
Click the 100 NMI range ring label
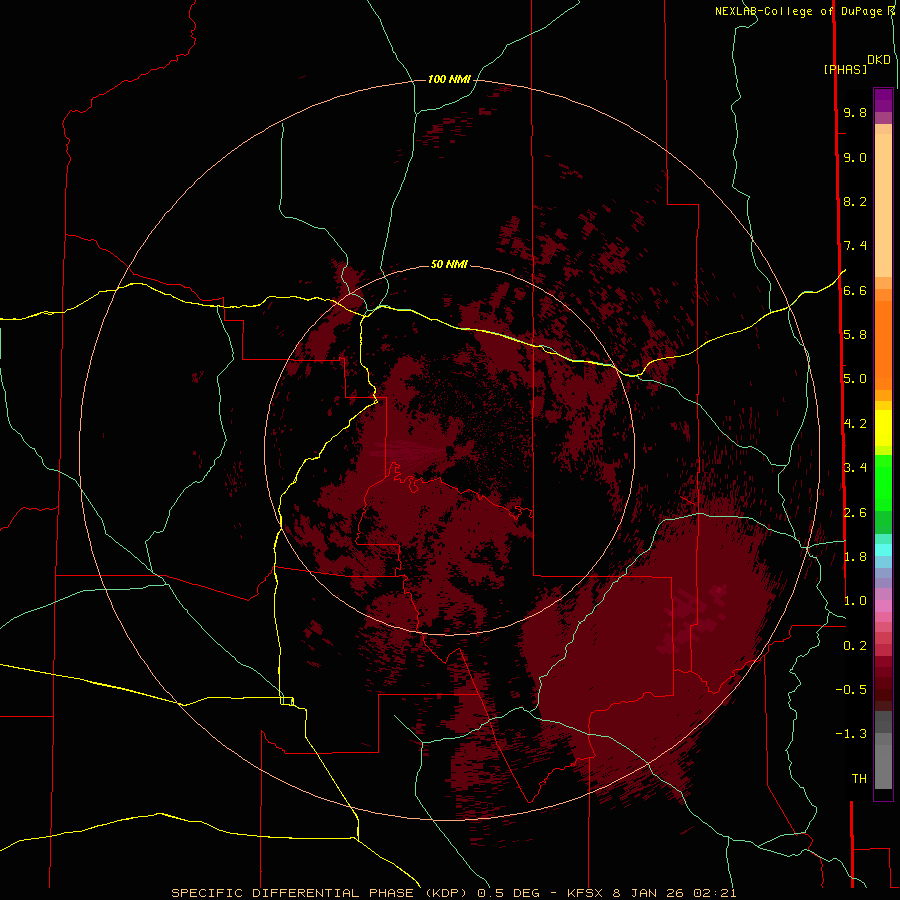click(x=449, y=79)
